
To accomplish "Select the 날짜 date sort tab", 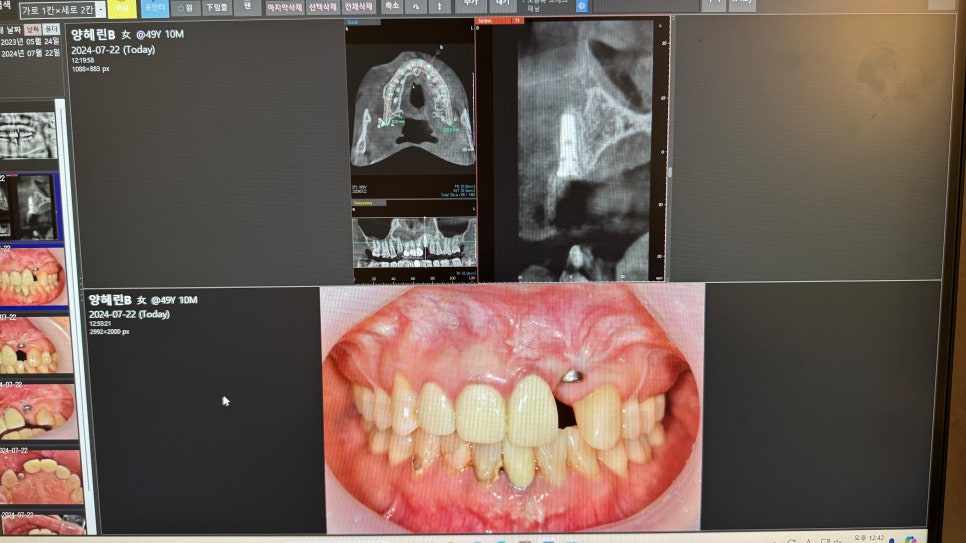I will pos(31,29).
